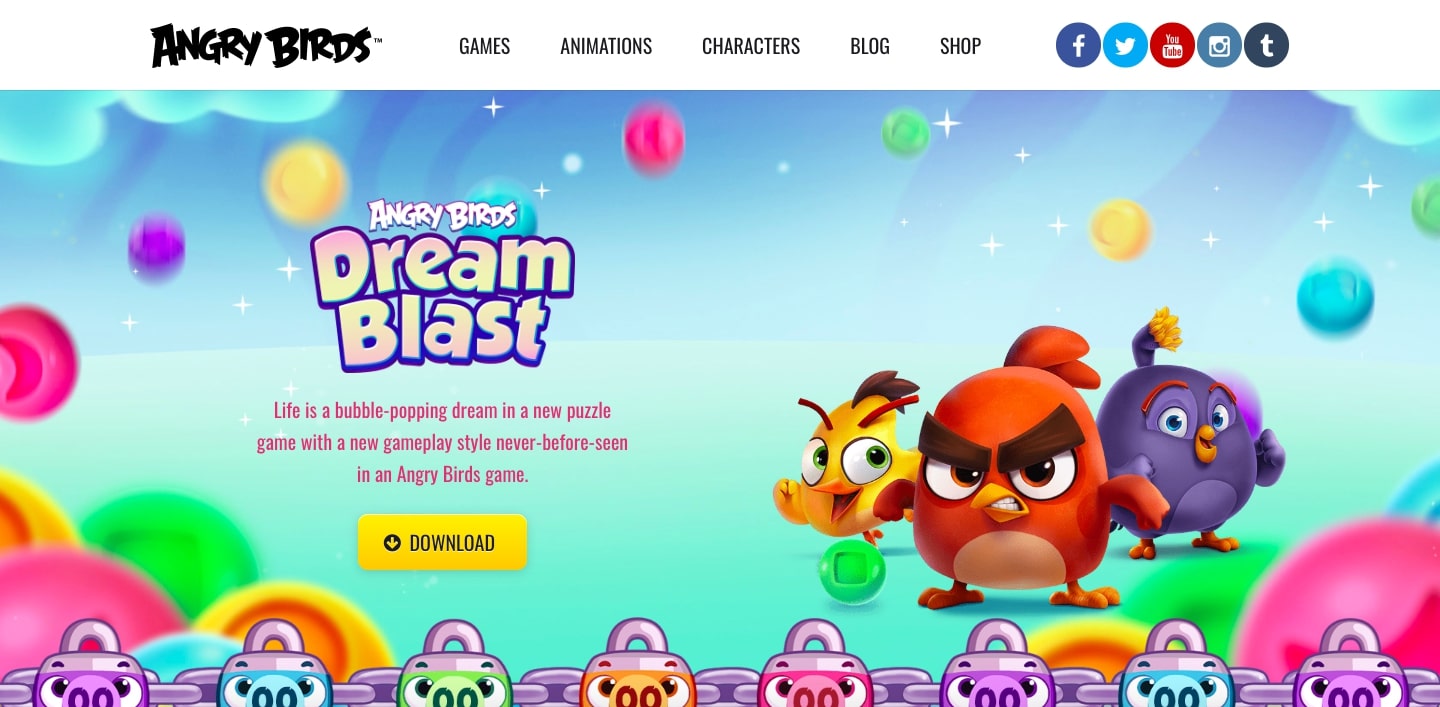Click the green bubble under the yellow bird

coord(852,573)
